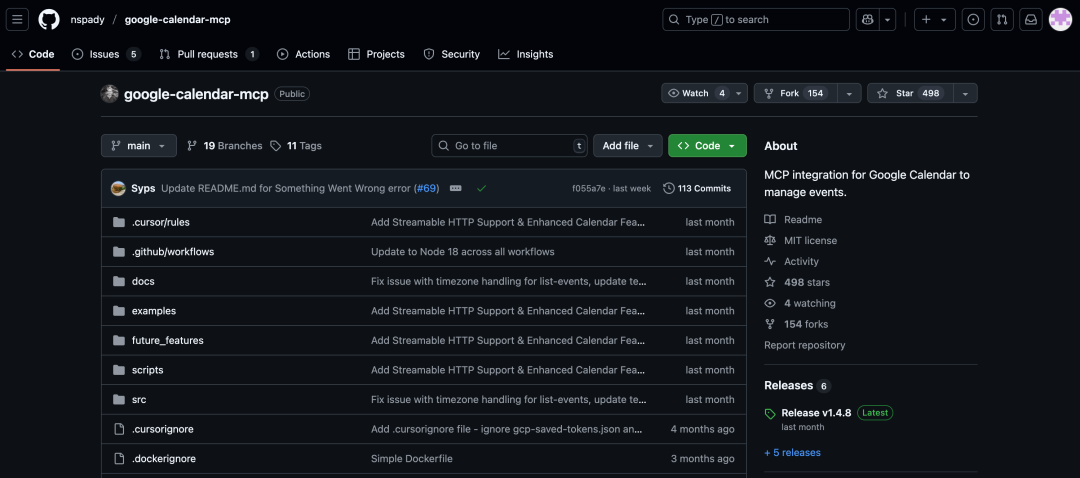View 11 Tags
The width and height of the screenshot is (1080, 478).
[x=295, y=145]
